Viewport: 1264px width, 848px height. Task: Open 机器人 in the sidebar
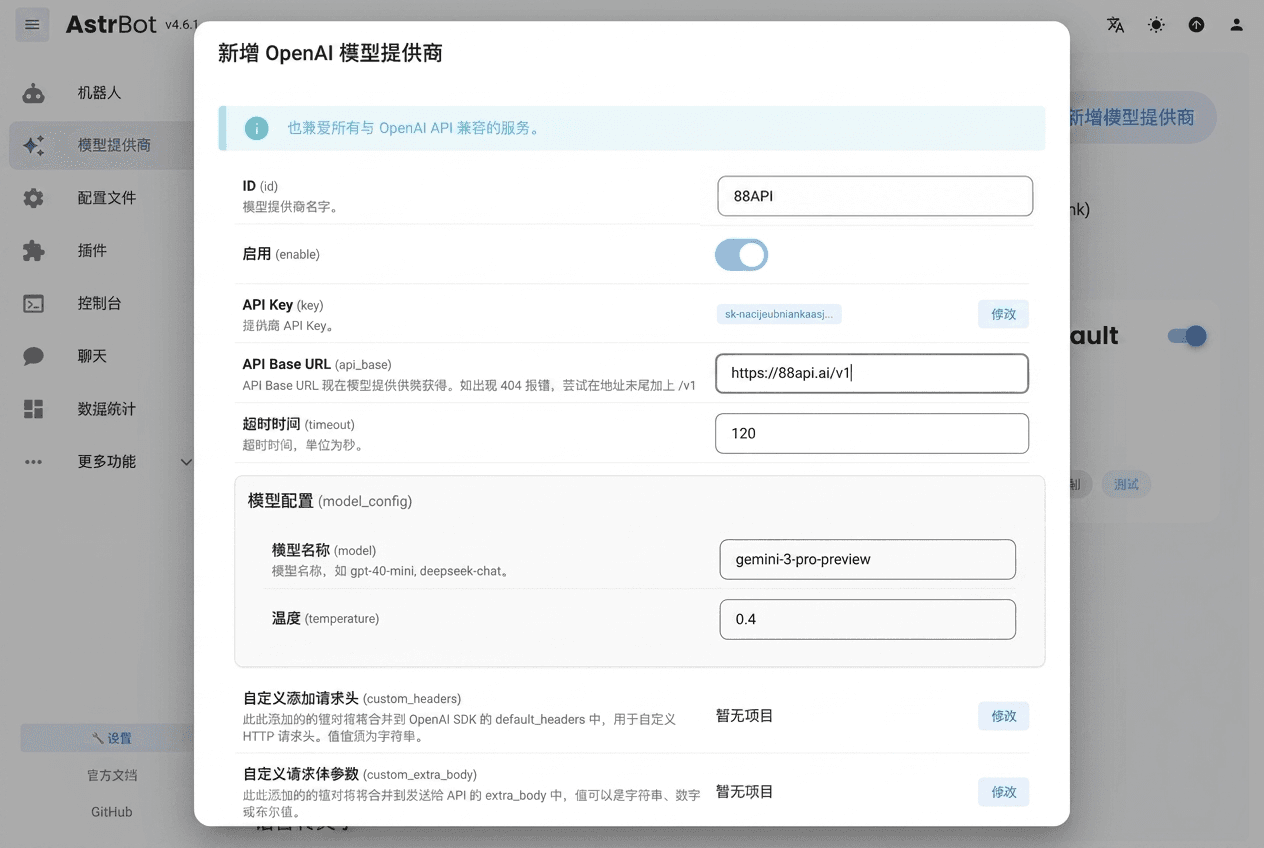[x=99, y=93]
